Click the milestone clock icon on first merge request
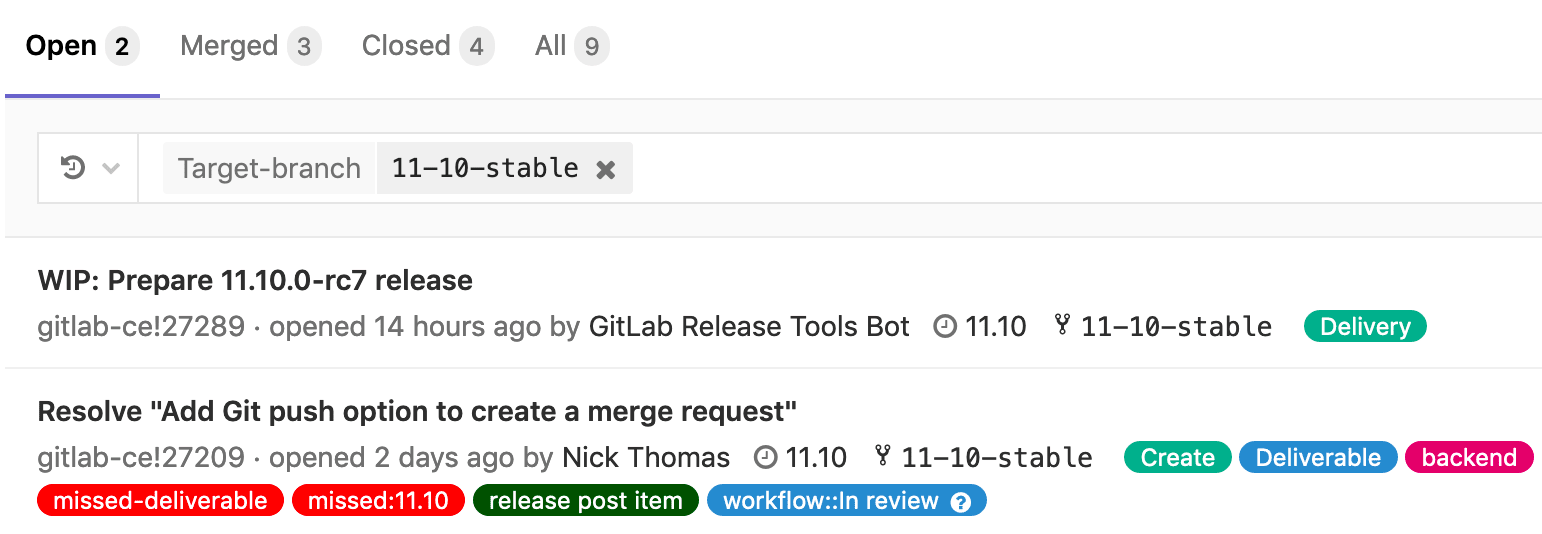Screen dimensions: 1542x534 [944, 326]
